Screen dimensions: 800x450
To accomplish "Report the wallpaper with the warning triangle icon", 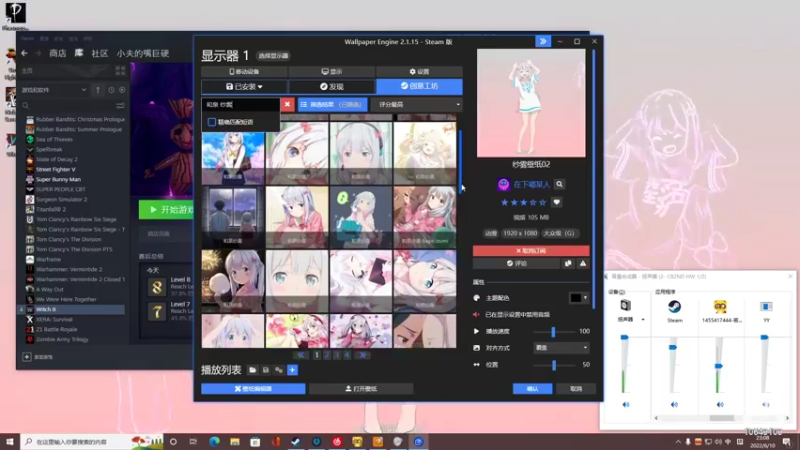I will tap(583, 263).
